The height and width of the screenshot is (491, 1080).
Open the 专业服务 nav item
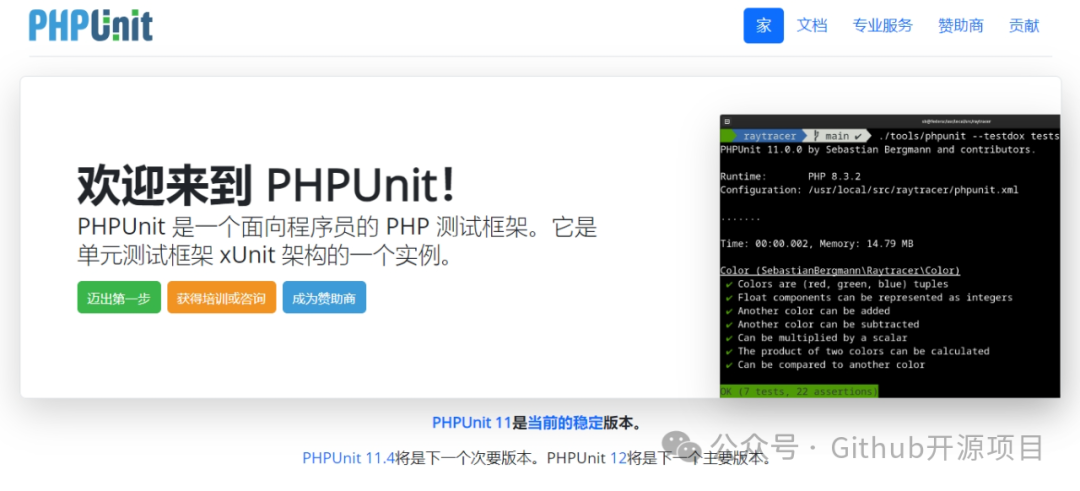[882, 25]
